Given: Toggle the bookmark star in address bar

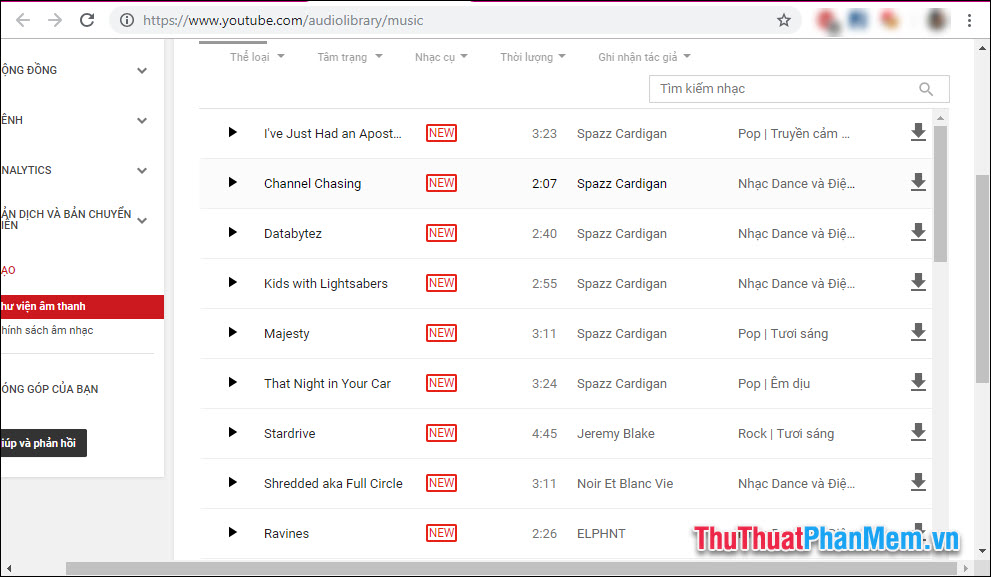Looking at the screenshot, I should click(784, 19).
